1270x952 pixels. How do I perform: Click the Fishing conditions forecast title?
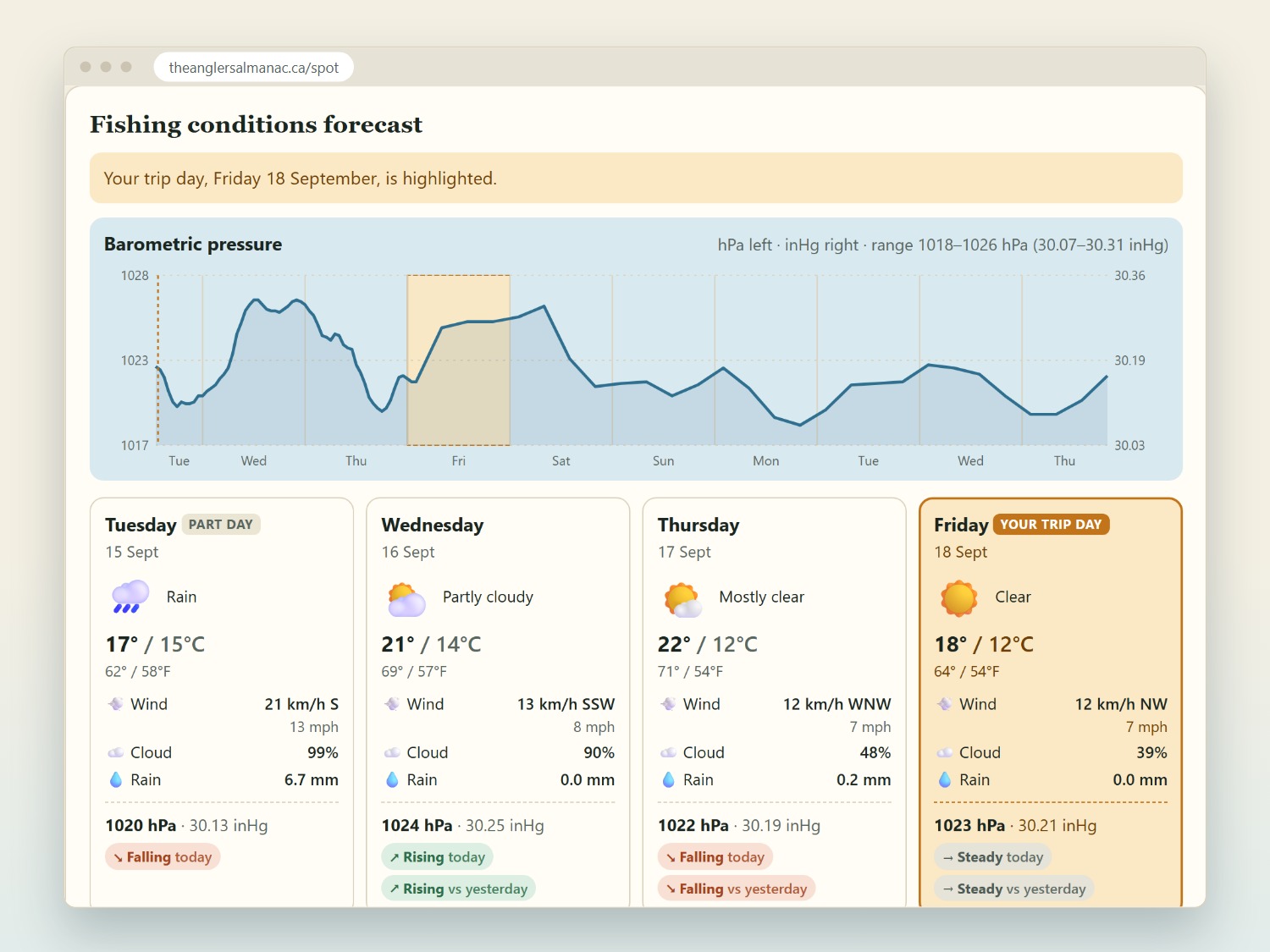[256, 124]
